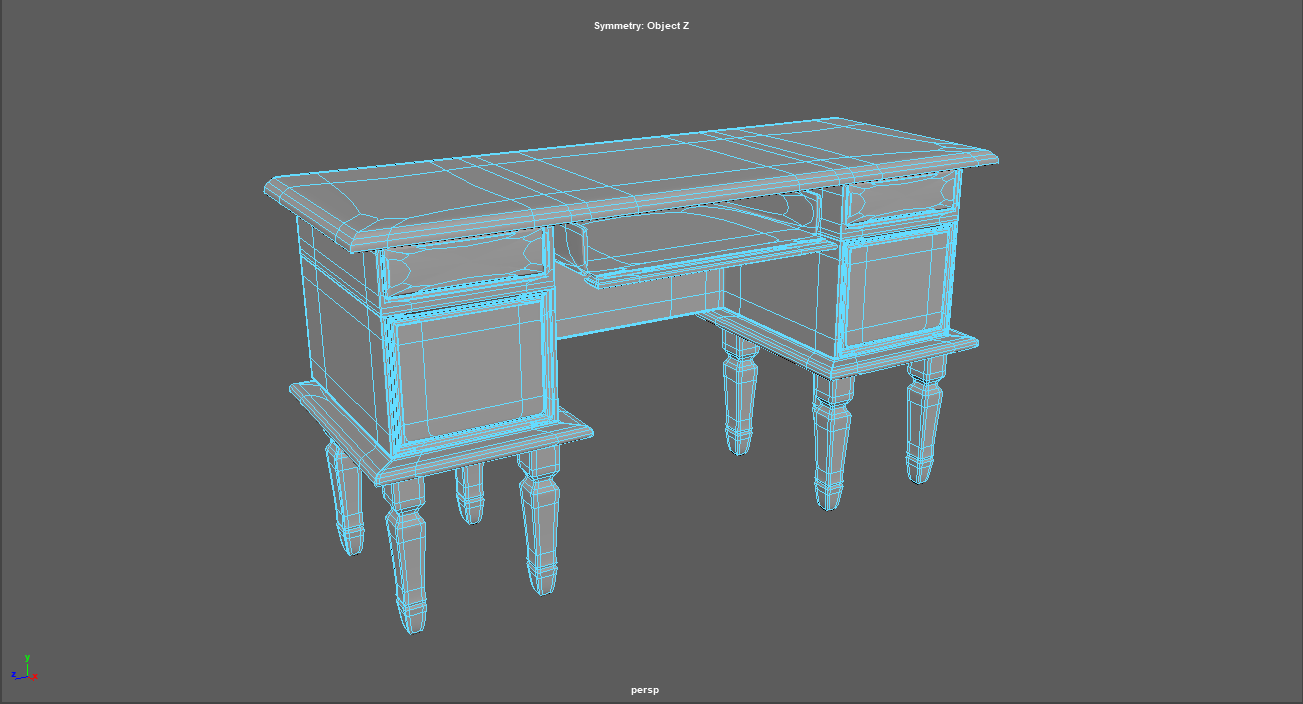The height and width of the screenshot is (704, 1303).
Task: Pick the inner leg of the right pedestal
Action: point(739,395)
